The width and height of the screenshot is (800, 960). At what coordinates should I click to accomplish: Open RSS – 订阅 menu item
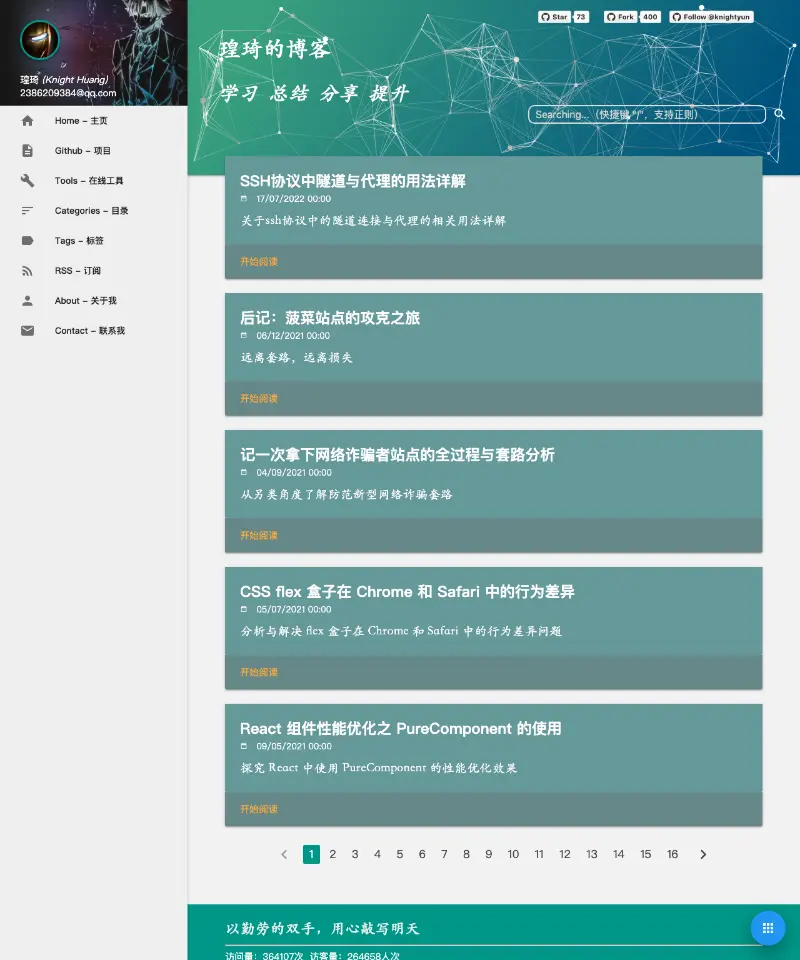pyautogui.click(x=94, y=271)
